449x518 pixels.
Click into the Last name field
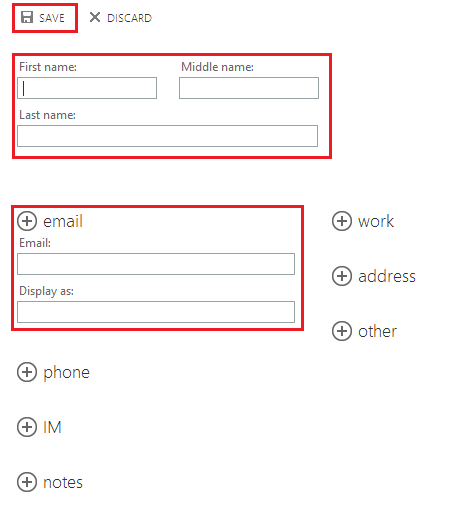[x=167, y=136]
